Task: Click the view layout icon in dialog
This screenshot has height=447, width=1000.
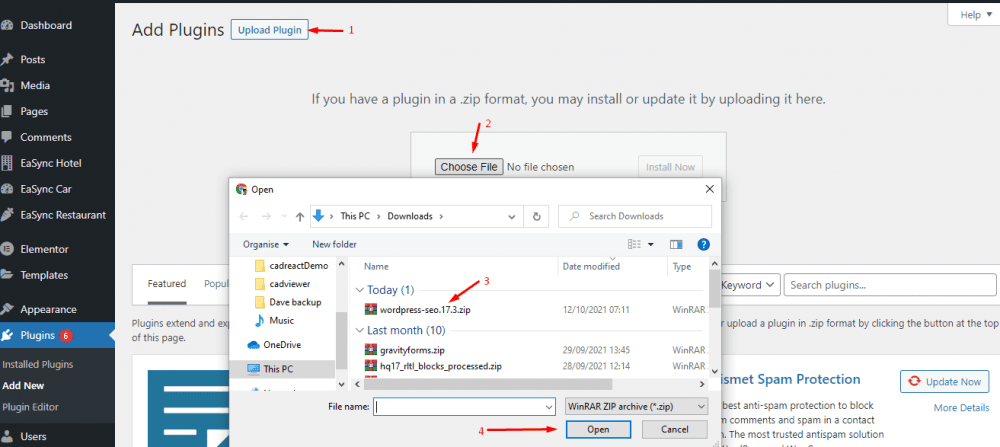Action: pos(634,244)
